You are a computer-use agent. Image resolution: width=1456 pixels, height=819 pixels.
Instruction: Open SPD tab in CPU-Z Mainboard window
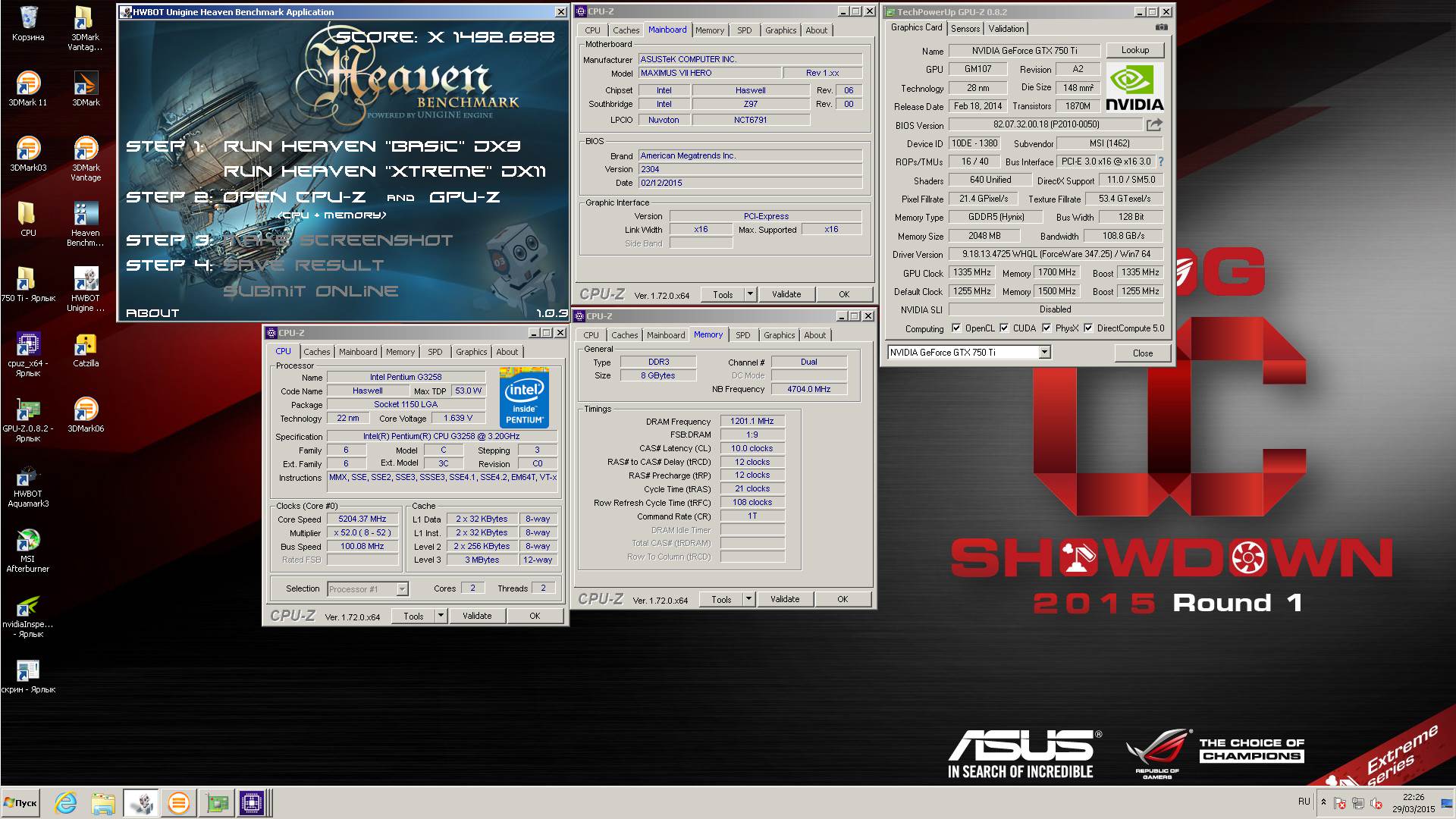[x=745, y=30]
